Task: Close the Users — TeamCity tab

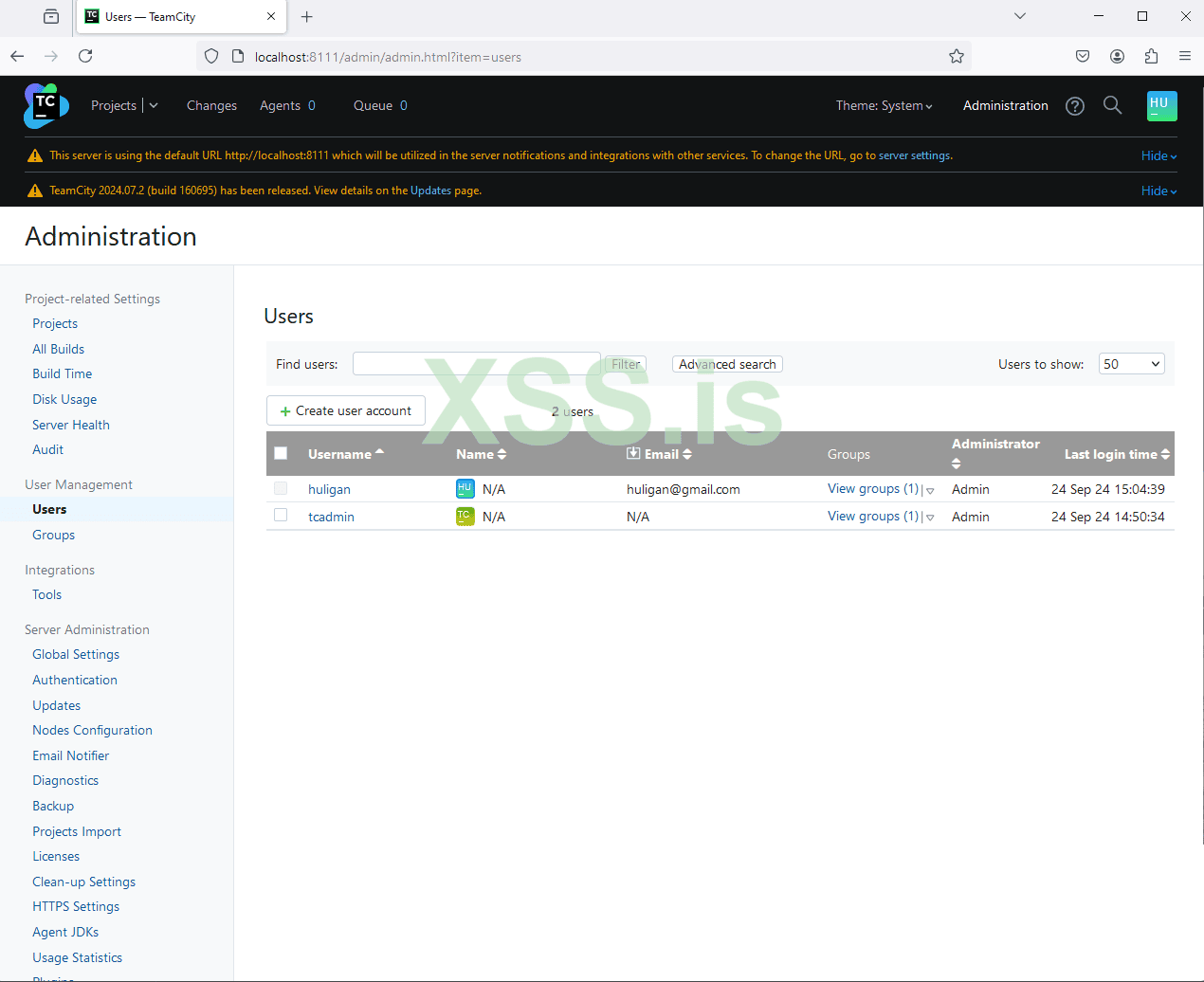Action: [x=271, y=17]
